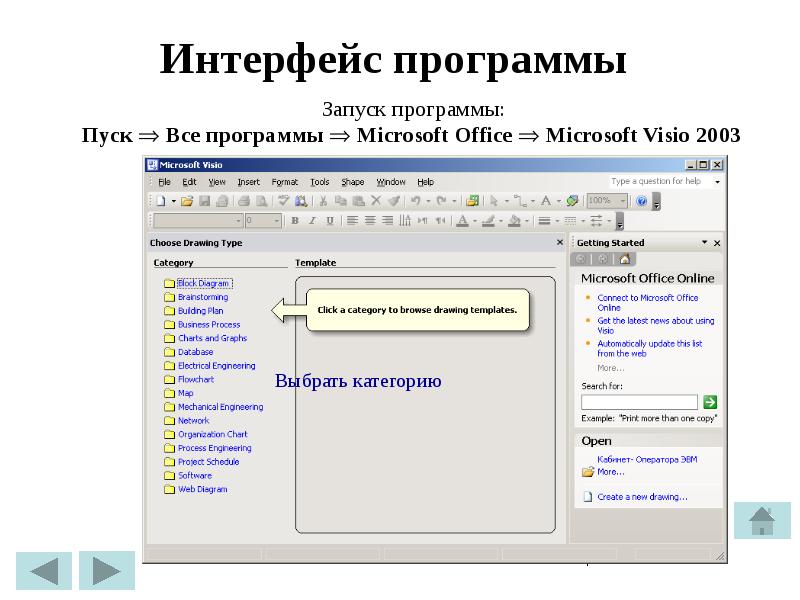Screen dimensions: 800x600
Task: Click the Rotate Text icon
Action: point(405,221)
